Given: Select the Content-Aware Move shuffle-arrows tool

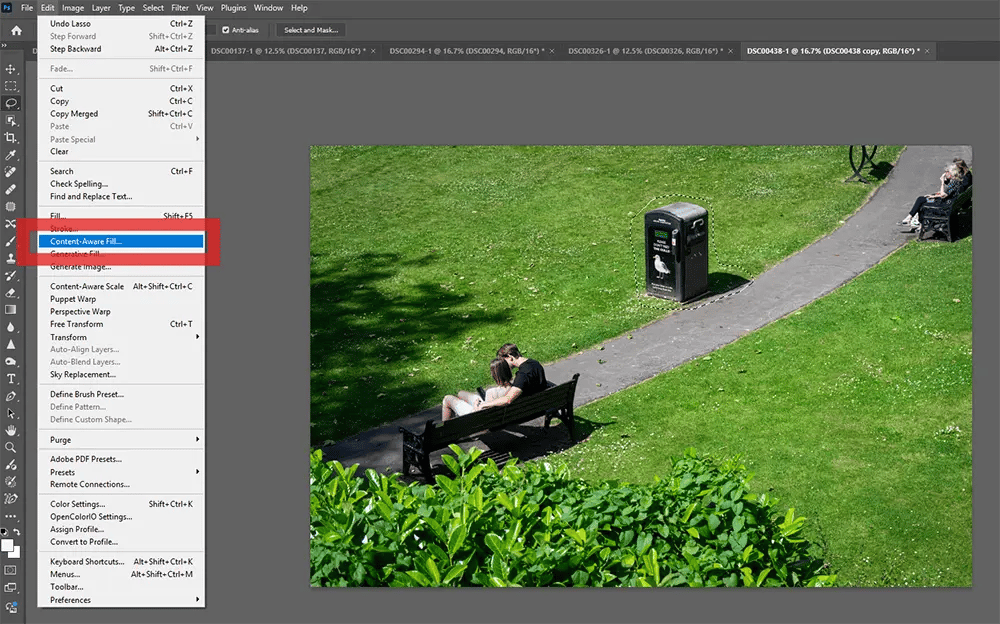Looking at the screenshot, I should 11,224.
